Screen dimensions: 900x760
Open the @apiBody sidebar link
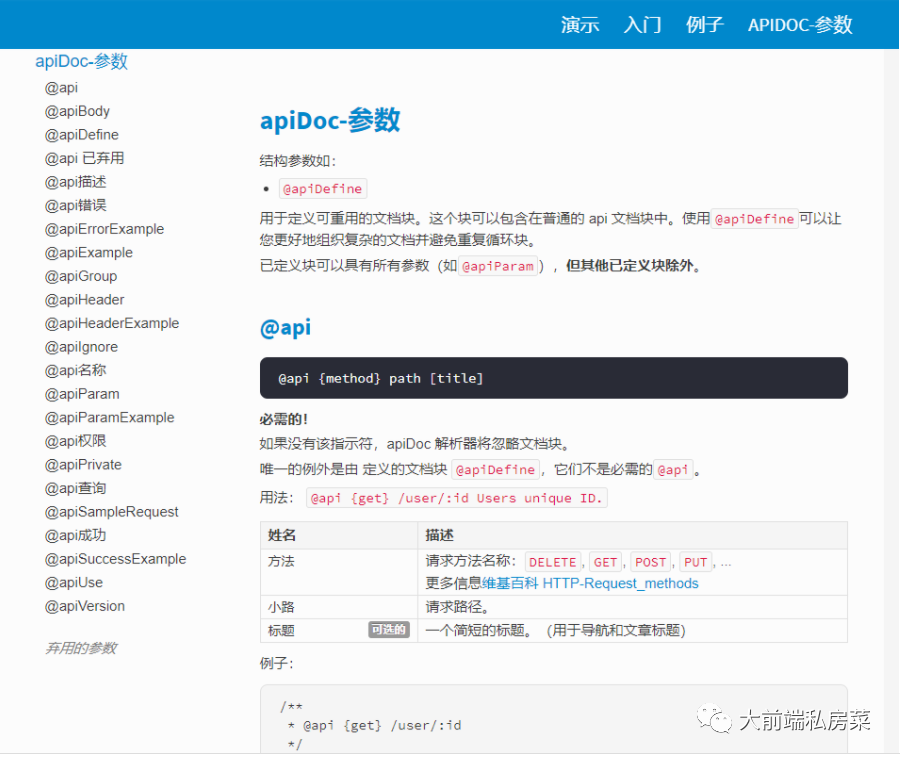77,111
